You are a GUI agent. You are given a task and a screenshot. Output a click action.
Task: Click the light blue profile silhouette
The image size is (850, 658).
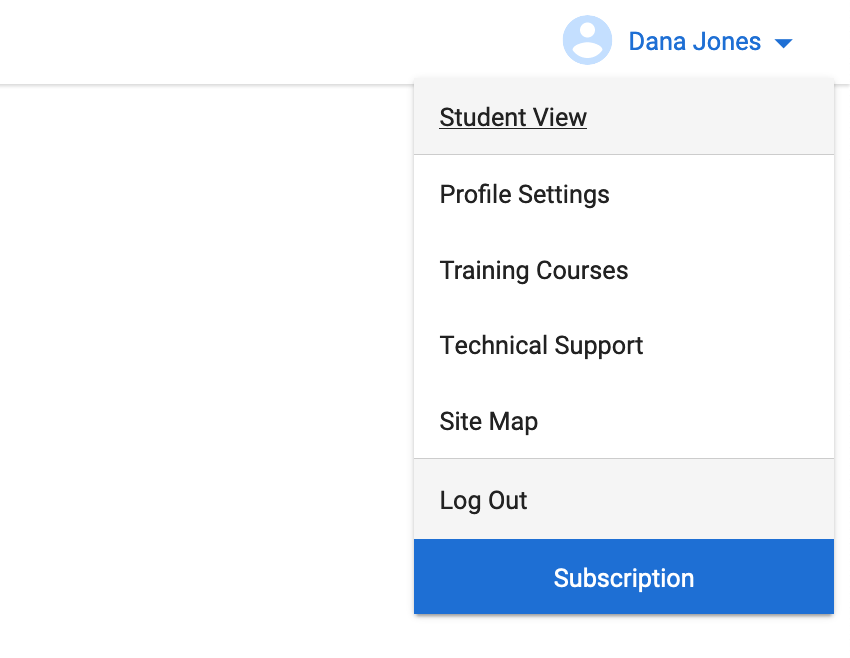[x=587, y=40]
